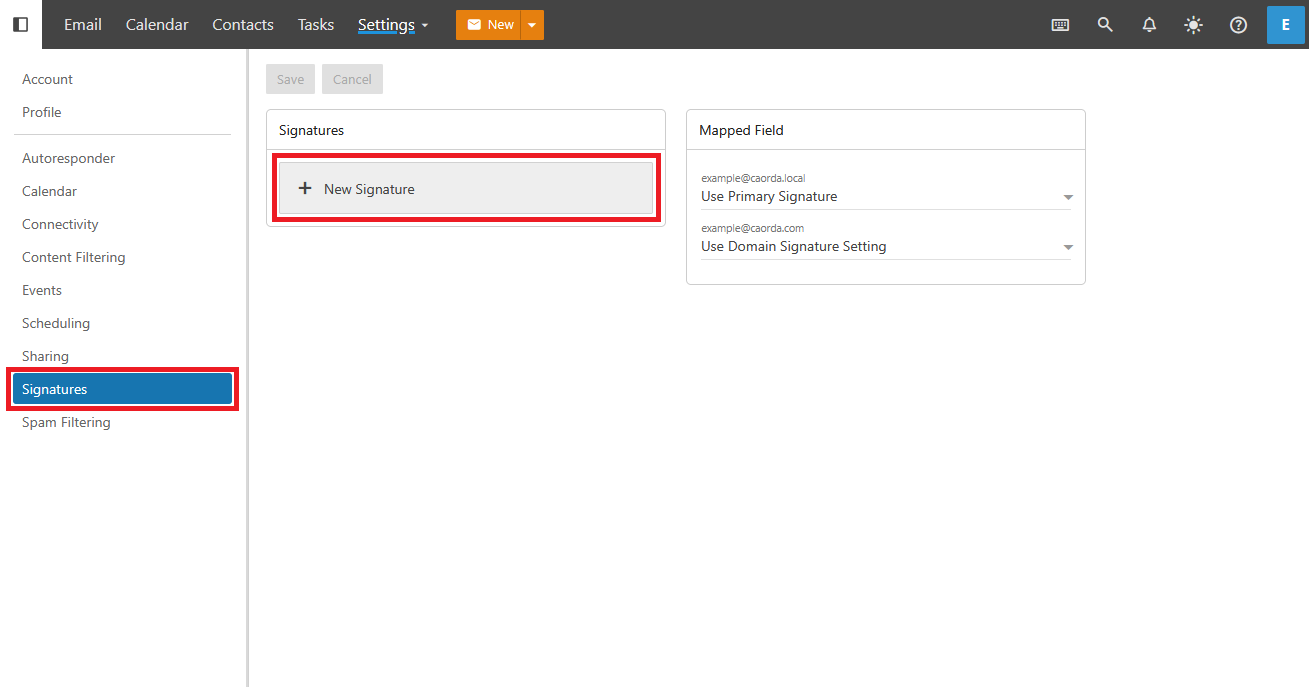Open Content Filtering settings page

(74, 257)
